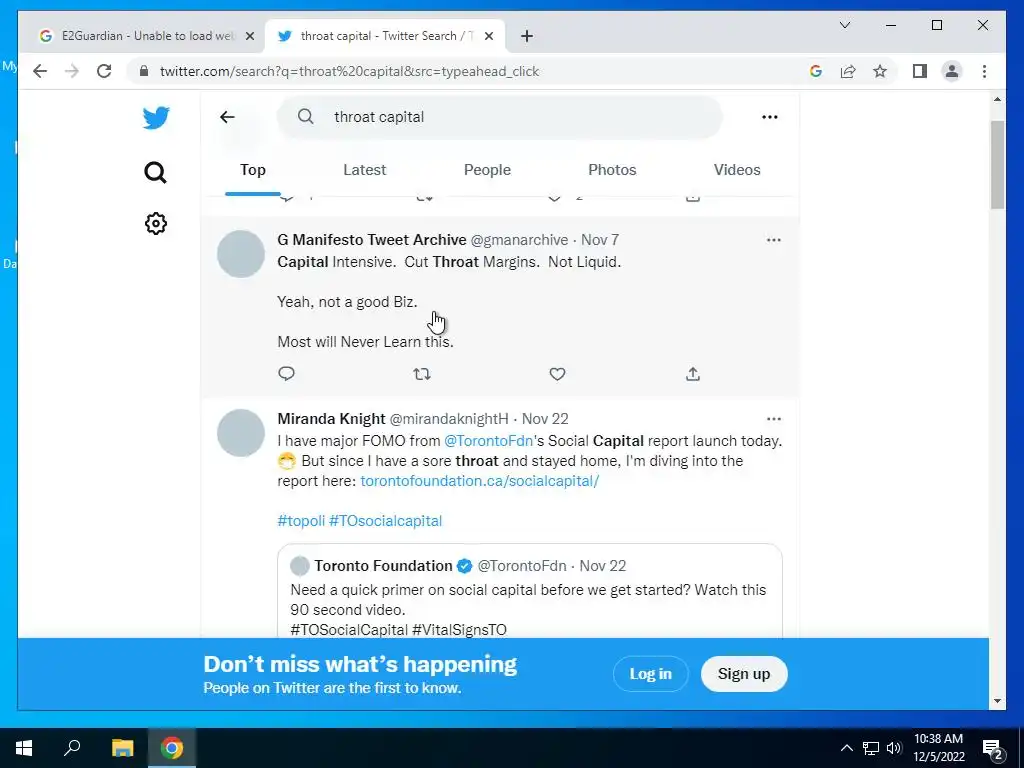This screenshot has width=1024, height=768.
Task: Open Miranda Knight profile name
Action: click(331, 419)
